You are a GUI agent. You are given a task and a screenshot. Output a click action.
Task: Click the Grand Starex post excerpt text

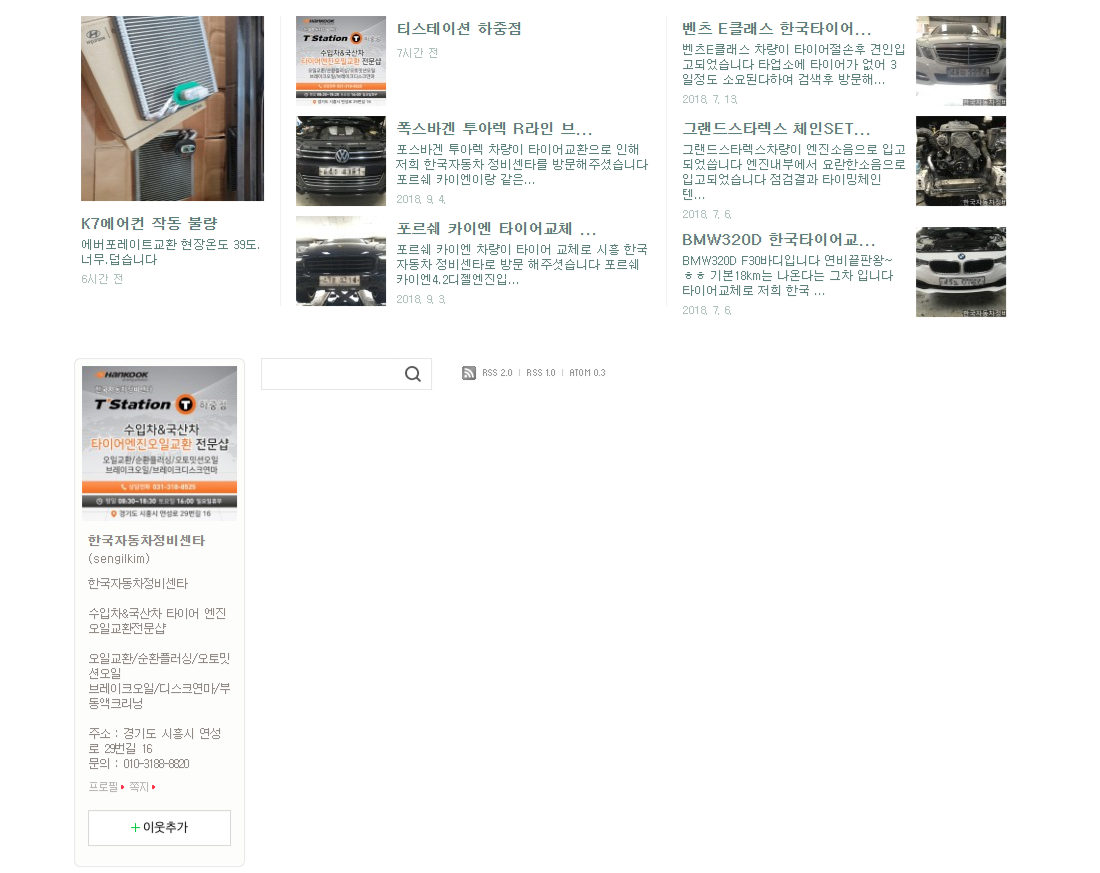pyautogui.click(x=793, y=172)
